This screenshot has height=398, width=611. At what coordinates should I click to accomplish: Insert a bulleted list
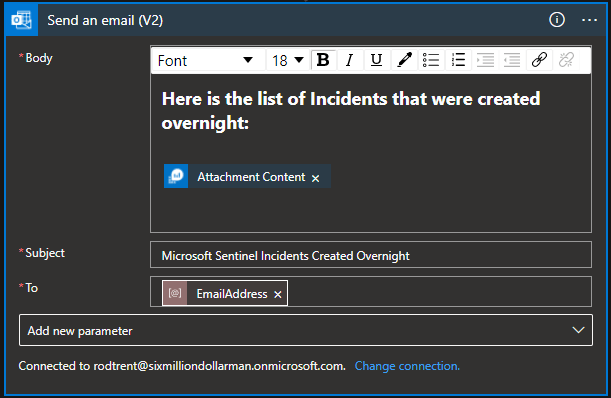pyautogui.click(x=431, y=60)
